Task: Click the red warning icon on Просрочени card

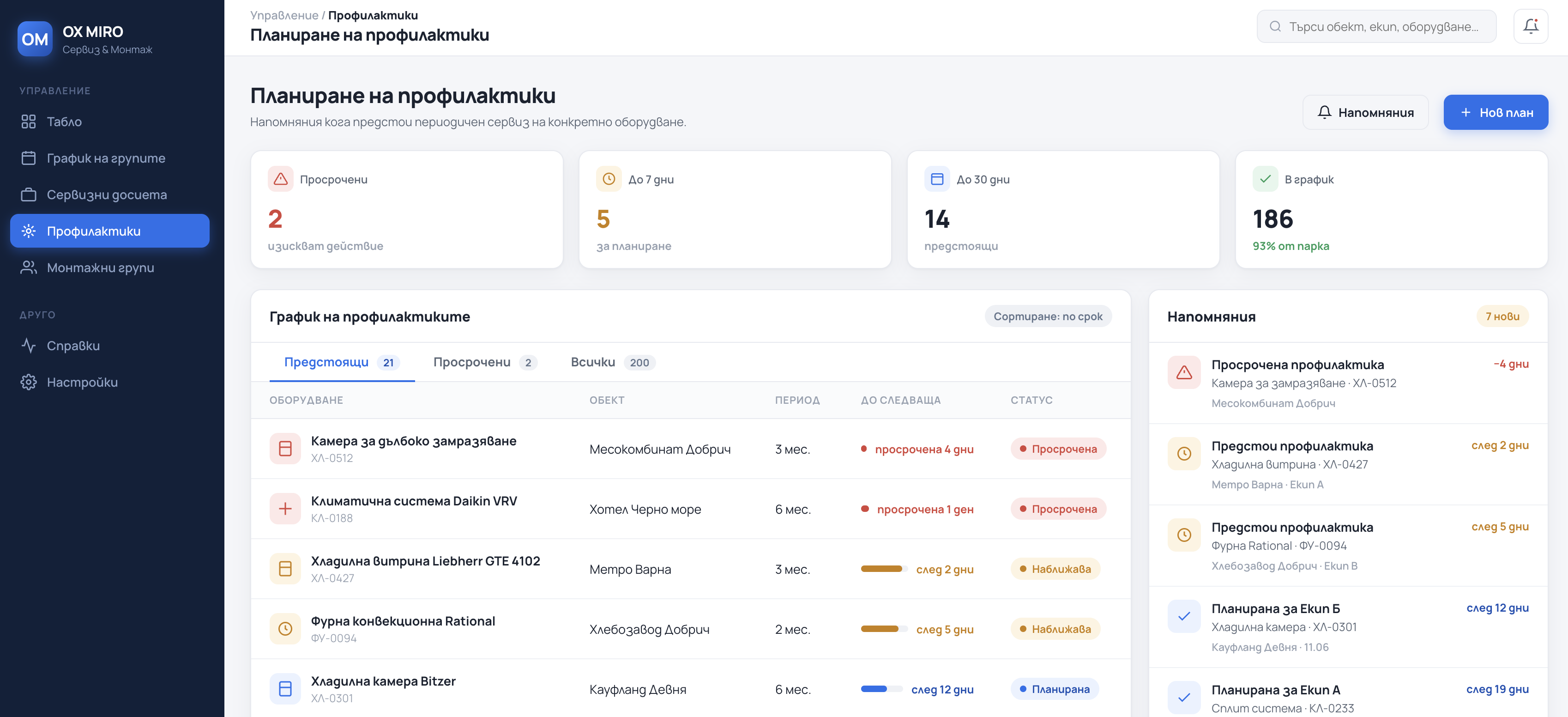Action: (x=281, y=179)
